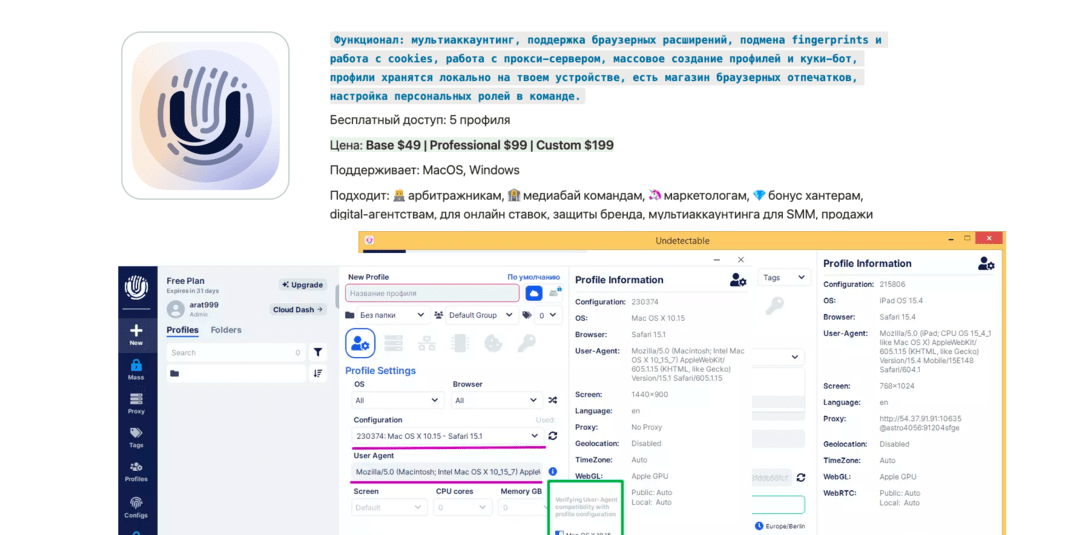Switch to the Folders tab

pos(226,330)
